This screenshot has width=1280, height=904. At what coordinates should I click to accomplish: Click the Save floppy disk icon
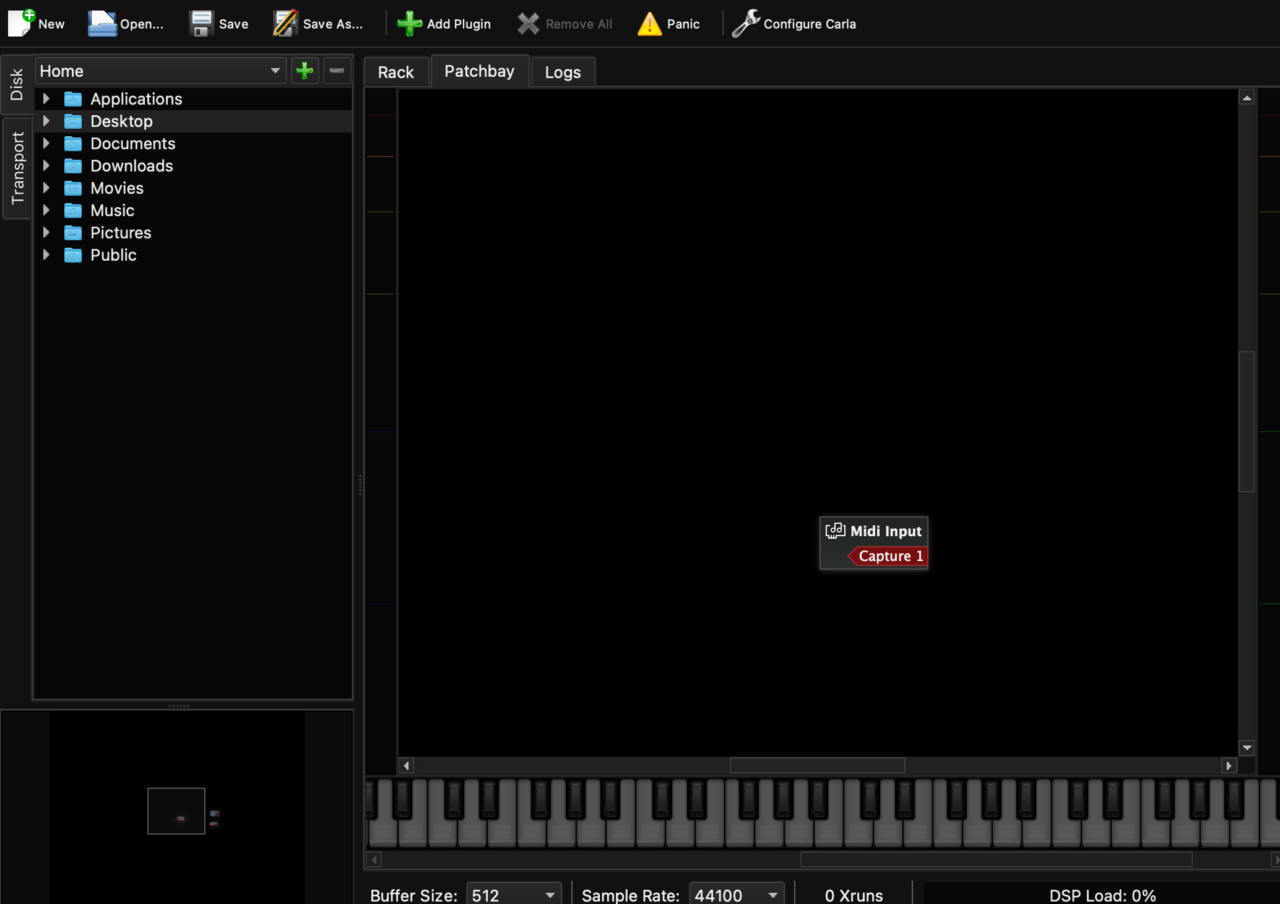[x=202, y=23]
